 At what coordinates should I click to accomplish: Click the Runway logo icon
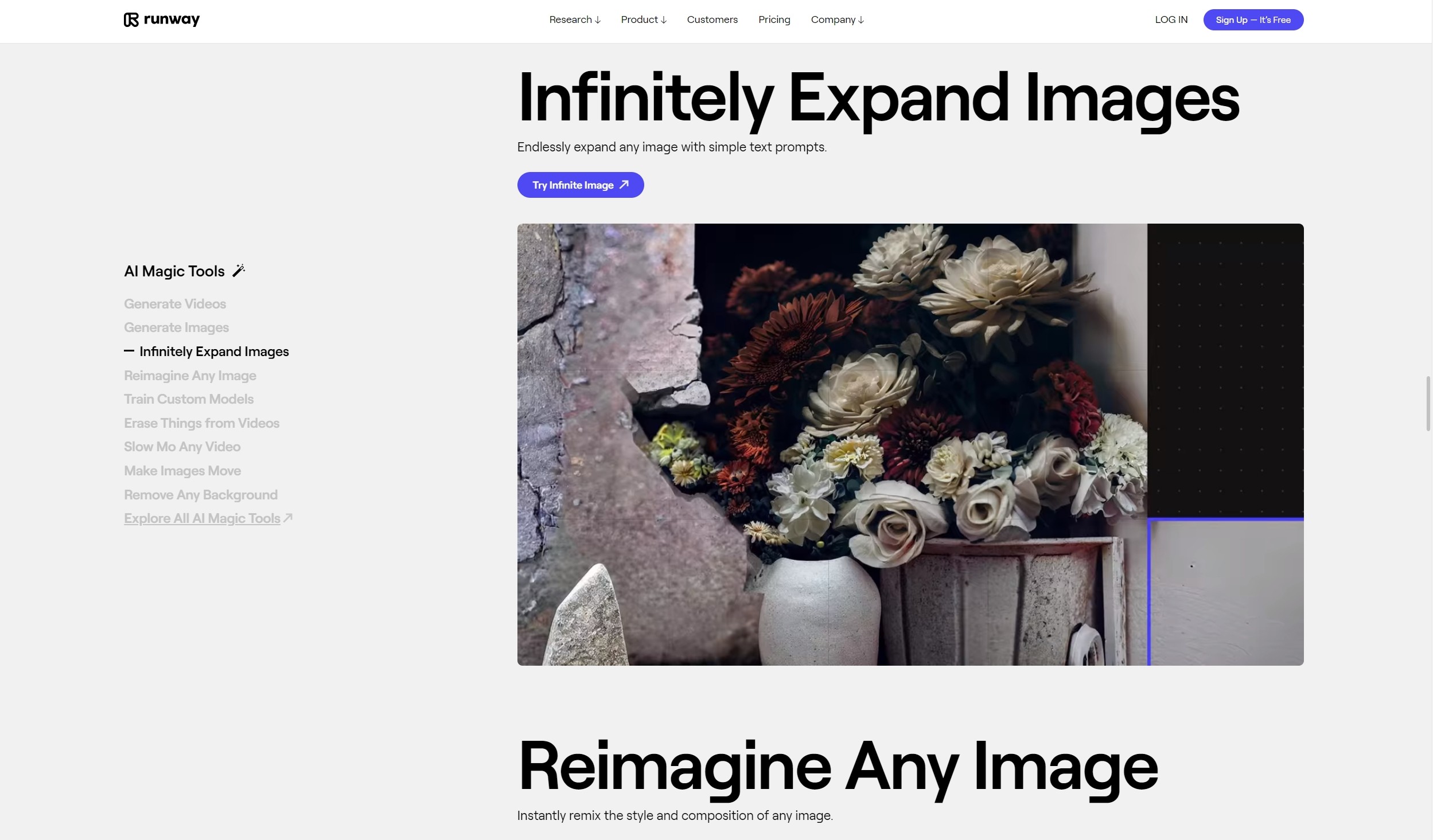(x=131, y=20)
